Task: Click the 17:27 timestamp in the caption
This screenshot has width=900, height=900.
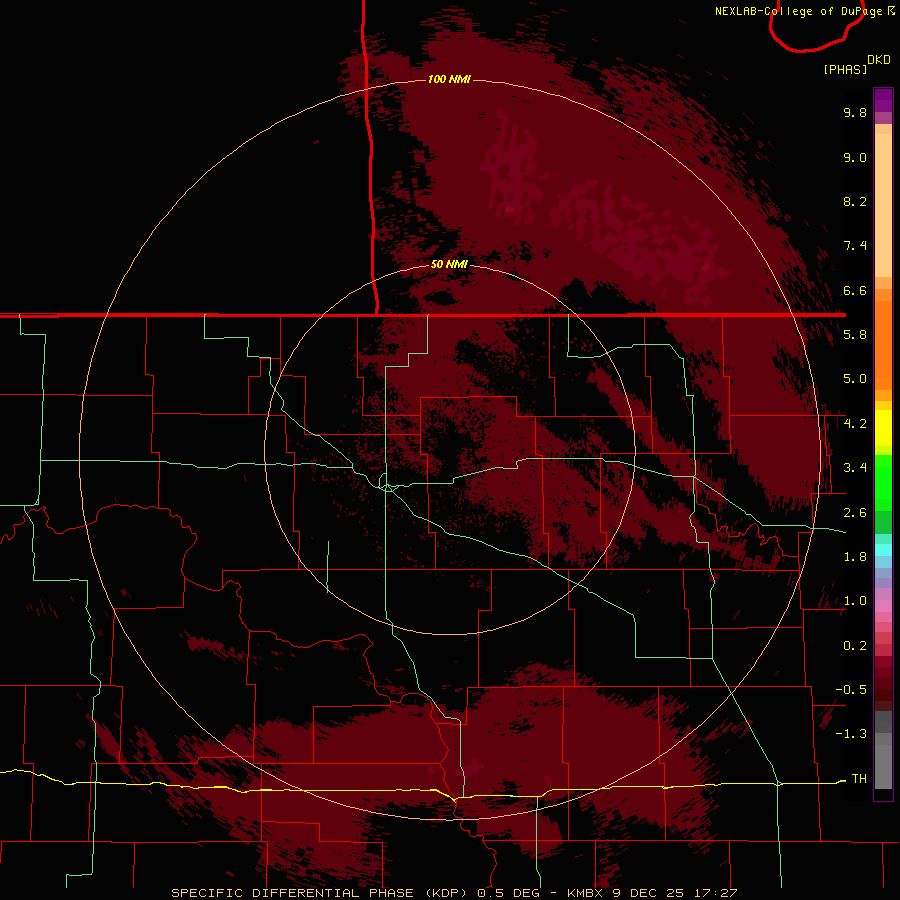Action: (x=717, y=893)
